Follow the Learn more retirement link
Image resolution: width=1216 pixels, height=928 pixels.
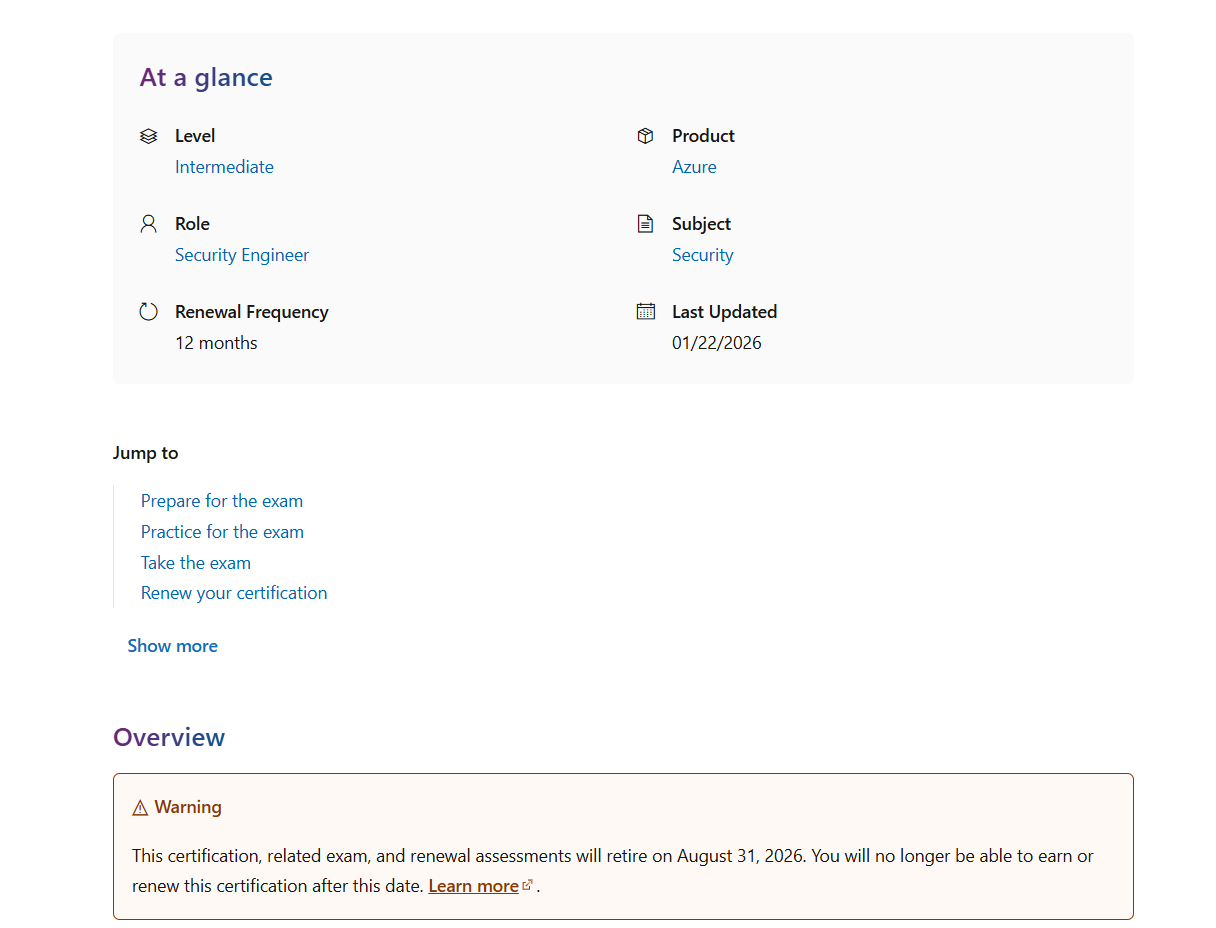(474, 886)
